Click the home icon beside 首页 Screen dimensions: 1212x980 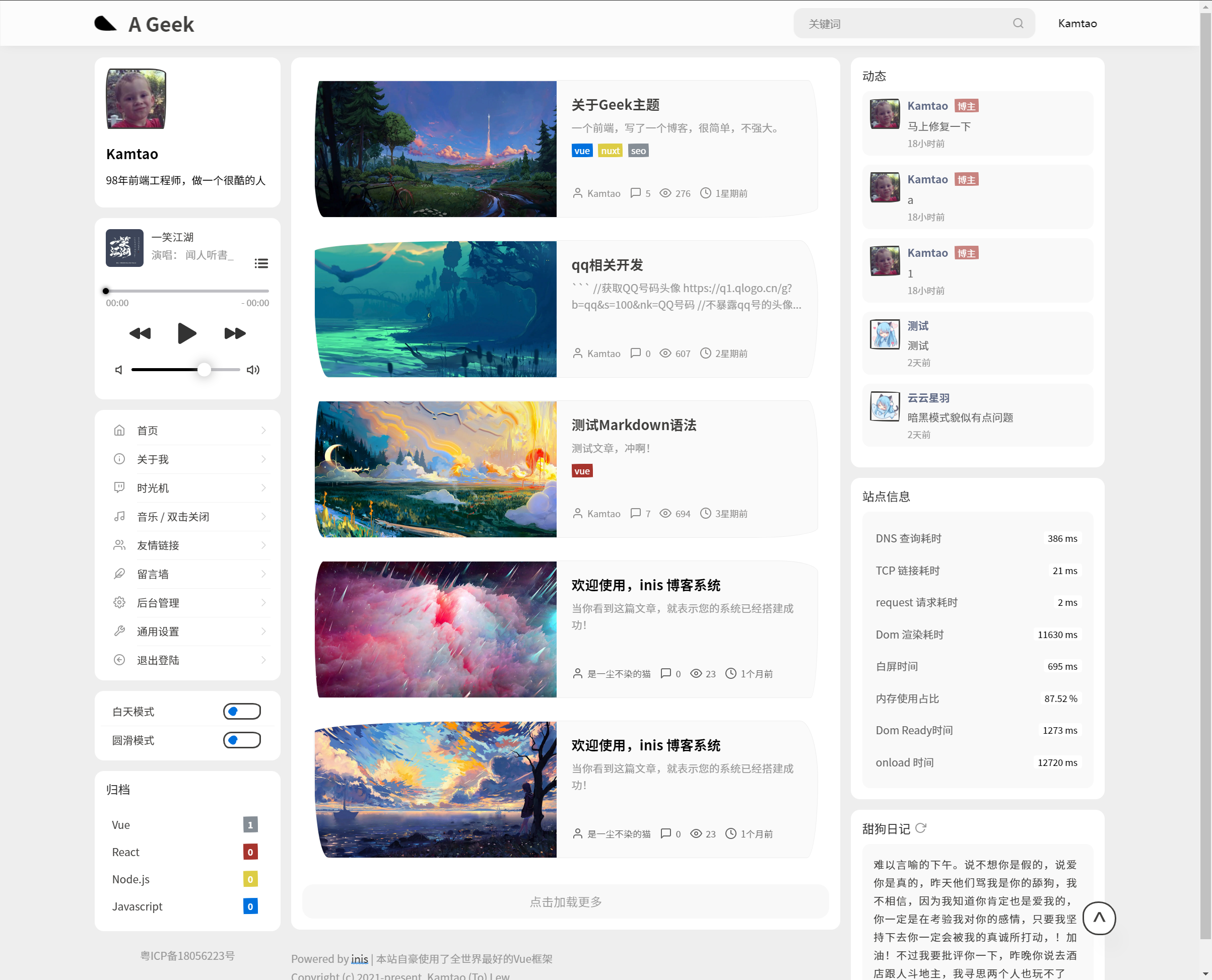[119, 430]
